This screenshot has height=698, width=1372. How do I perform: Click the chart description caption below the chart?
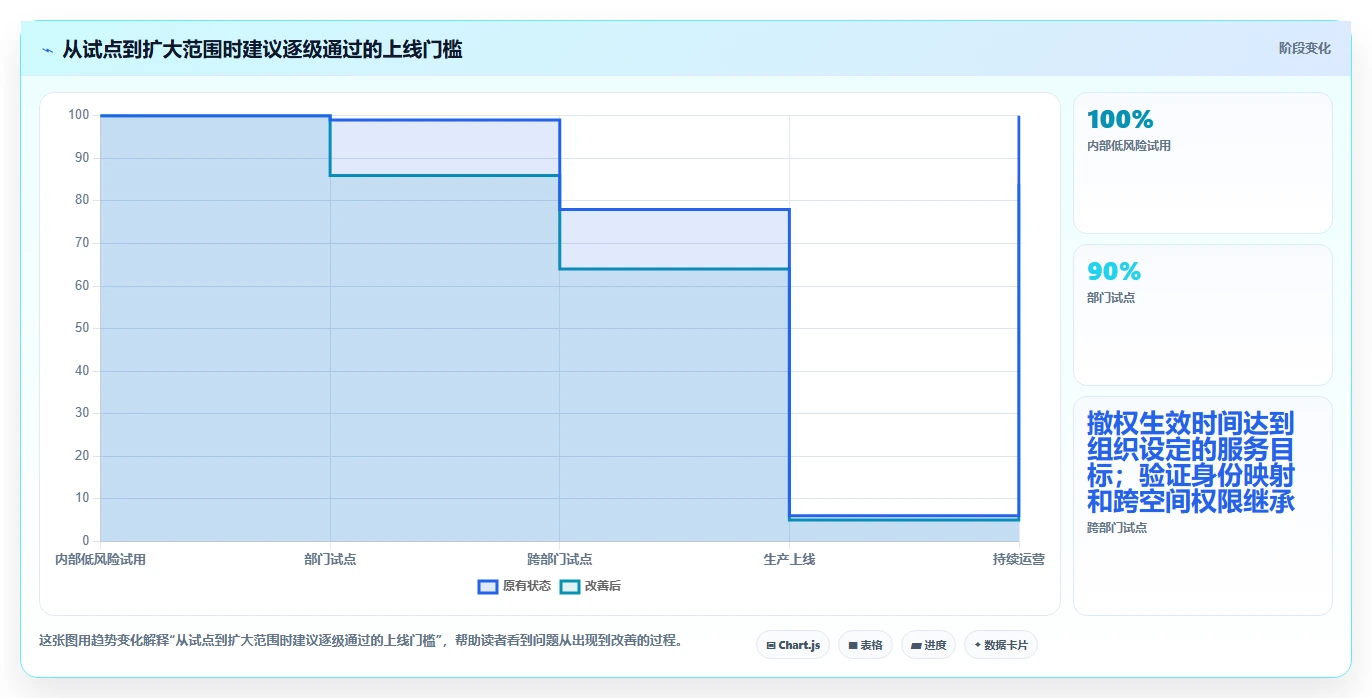(x=360, y=640)
